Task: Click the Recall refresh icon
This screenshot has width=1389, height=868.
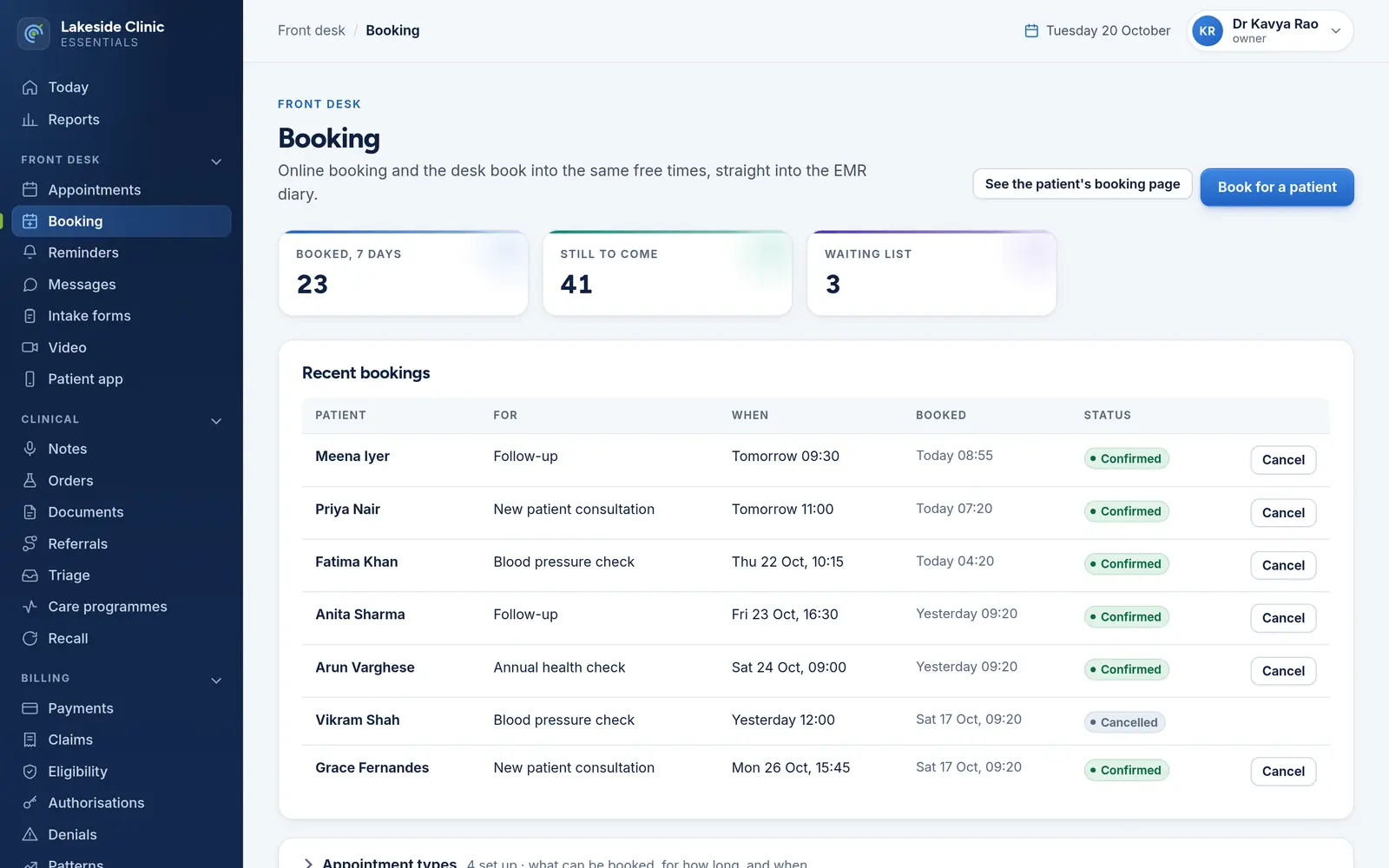Action: pyautogui.click(x=30, y=639)
